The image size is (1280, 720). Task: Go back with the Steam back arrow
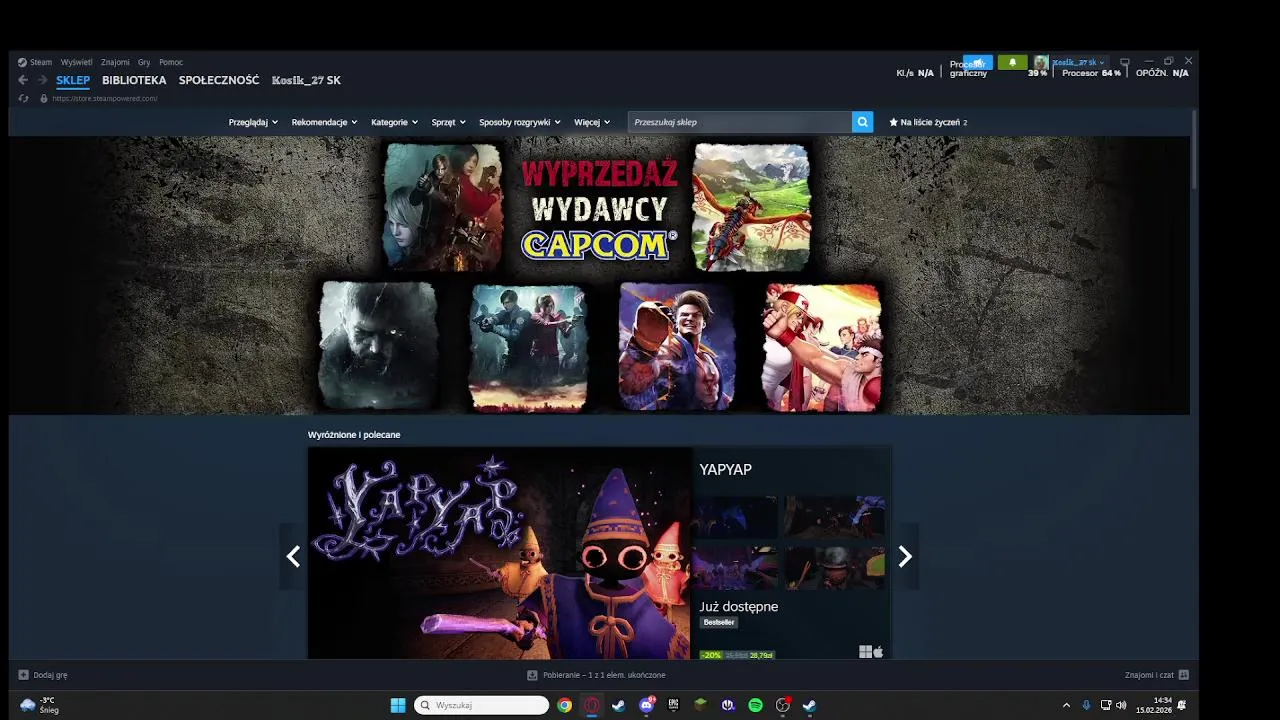tap(22, 80)
